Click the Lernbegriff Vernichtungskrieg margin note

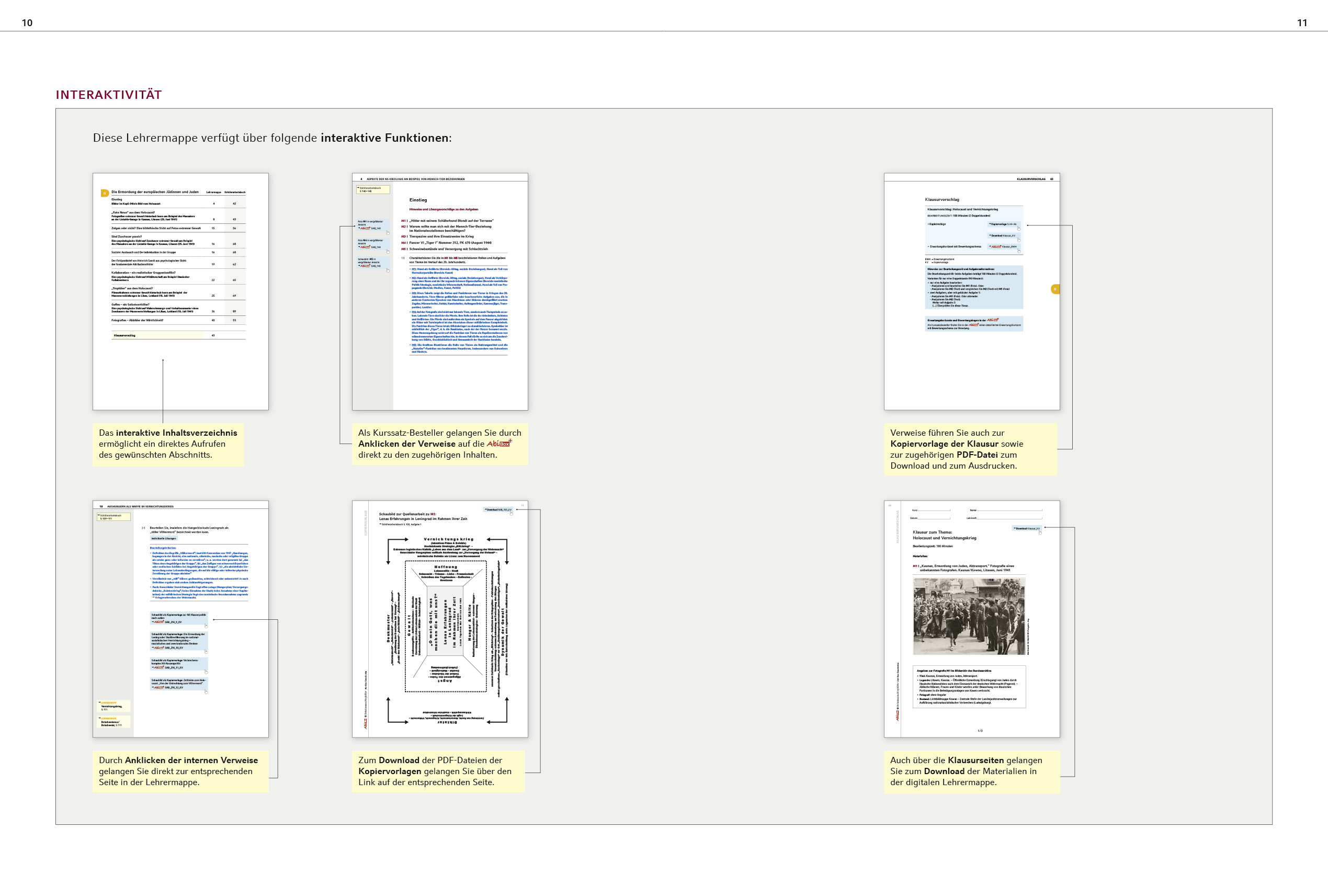(x=113, y=706)
